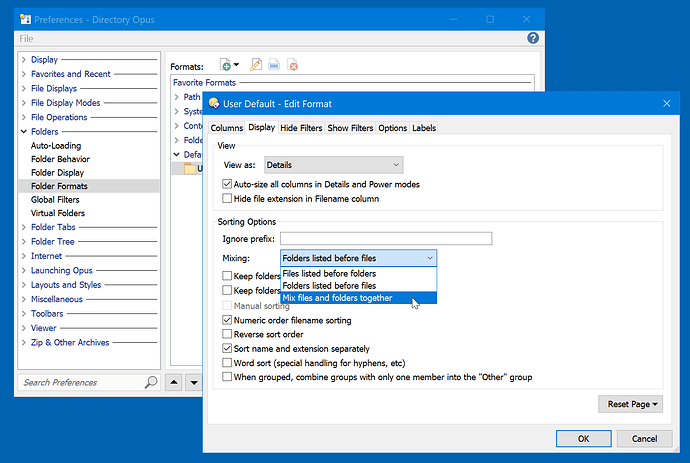Image resolution: width=690 pixels, height=463 pixels.
Task: Expand the Path formats group
Action: pos(176,97)
